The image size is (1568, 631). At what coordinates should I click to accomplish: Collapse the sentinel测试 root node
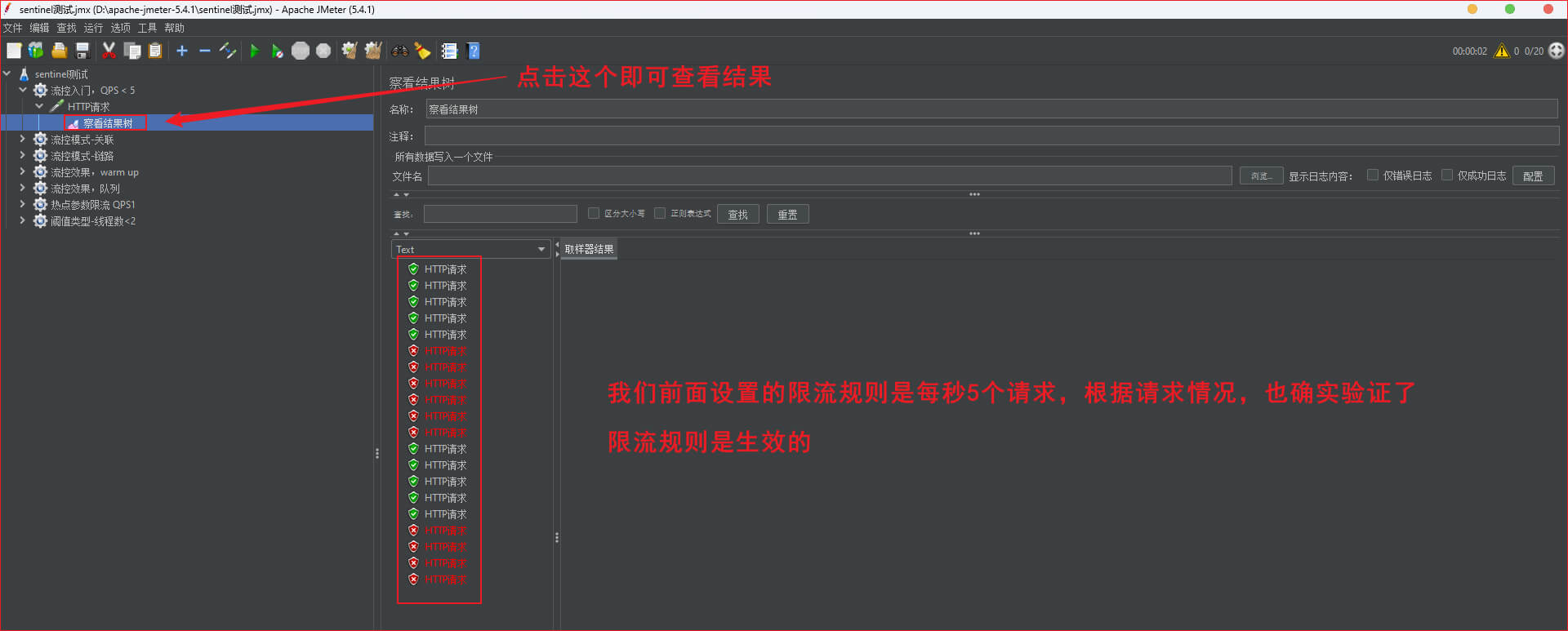[7, 73]
